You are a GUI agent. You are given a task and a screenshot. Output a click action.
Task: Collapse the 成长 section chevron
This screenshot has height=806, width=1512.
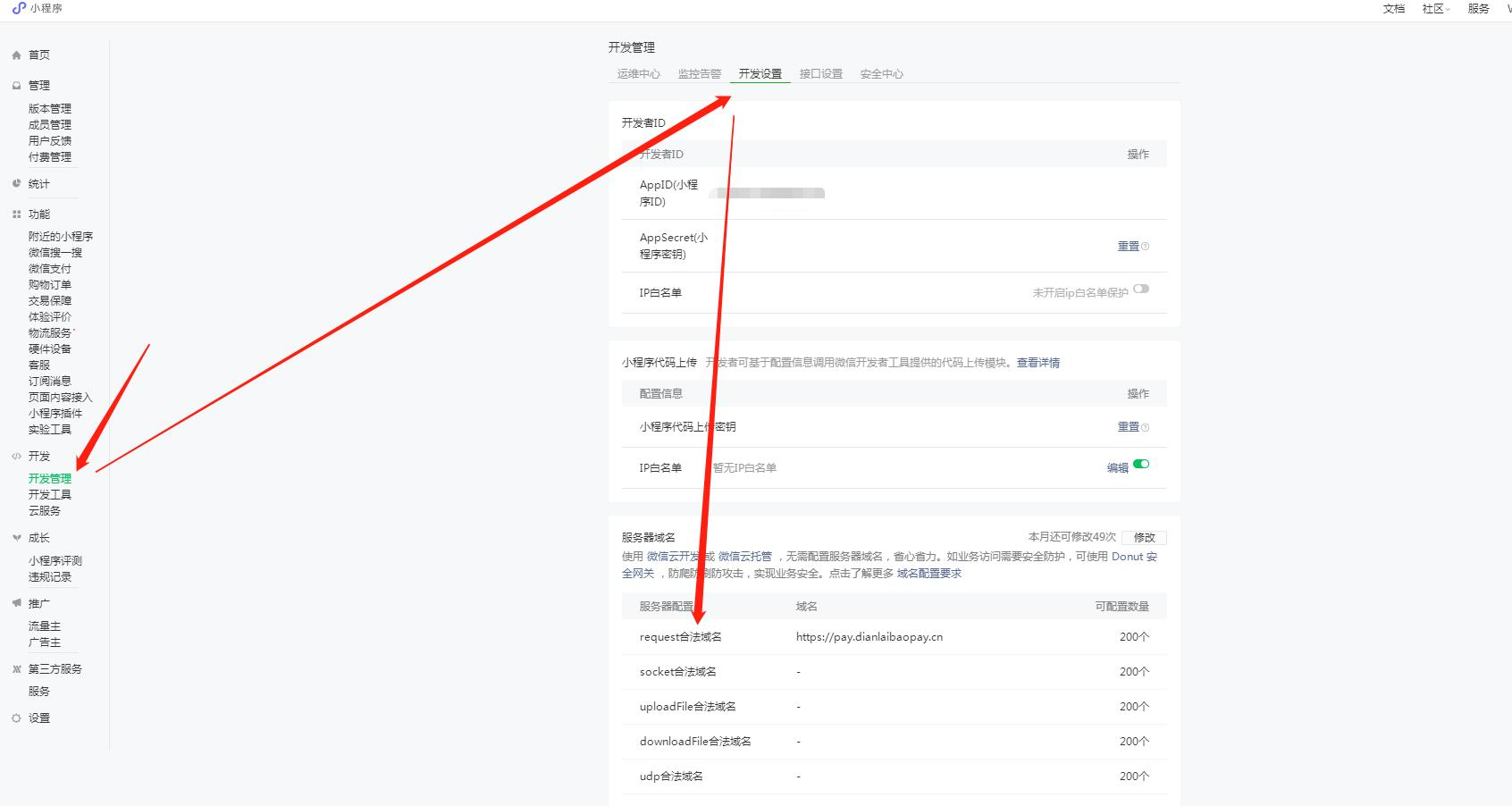16,538
